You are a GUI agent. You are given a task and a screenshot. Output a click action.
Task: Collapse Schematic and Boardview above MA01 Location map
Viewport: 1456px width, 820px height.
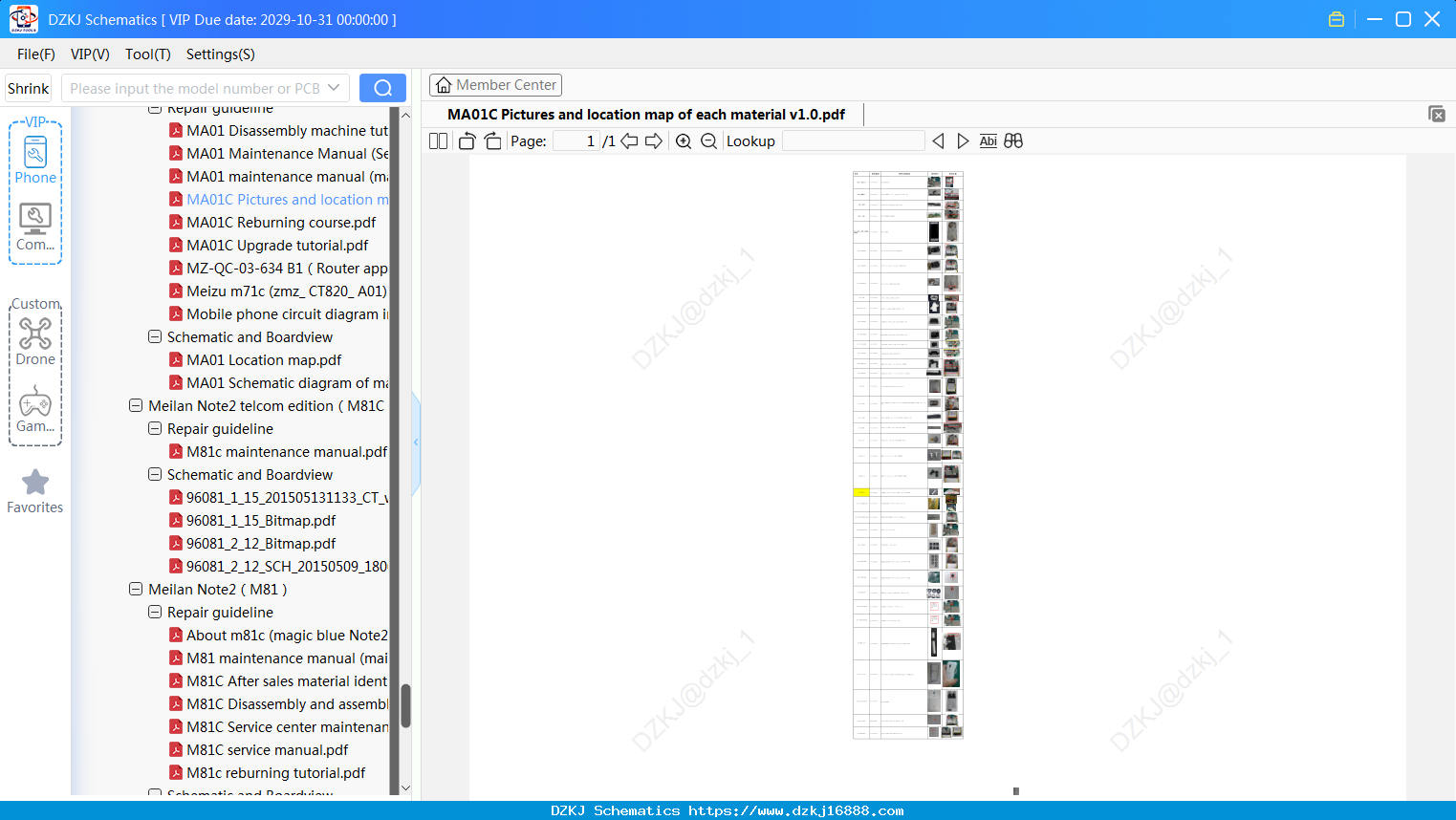(x=155, y=337)
